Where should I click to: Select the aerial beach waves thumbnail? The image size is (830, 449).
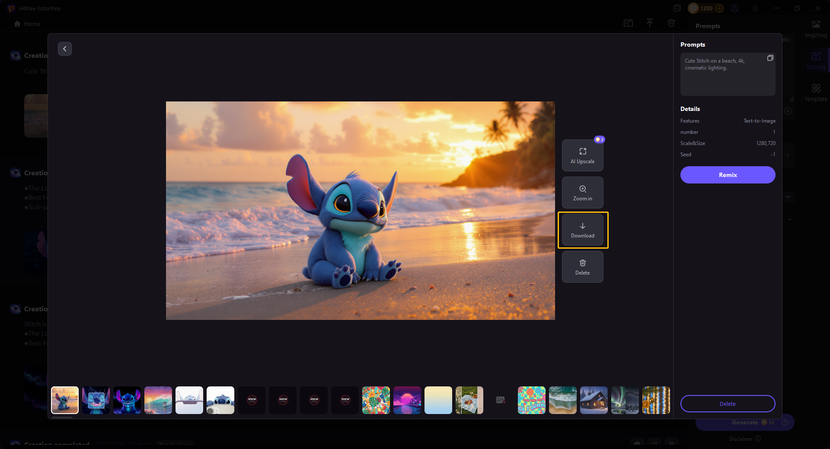(563, 400)
